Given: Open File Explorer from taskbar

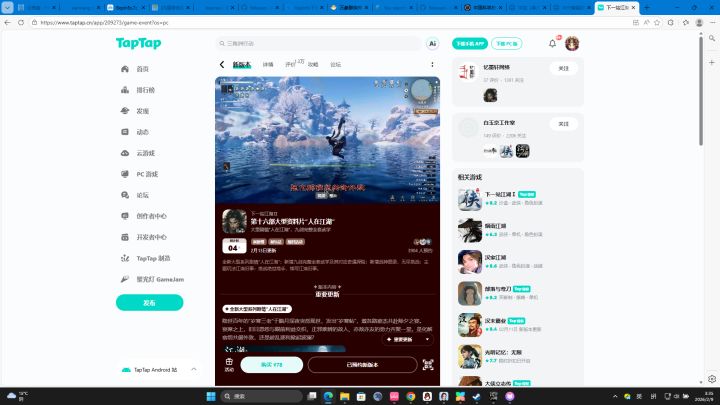Looking at the screenshot, I should (x=345, y=396).
